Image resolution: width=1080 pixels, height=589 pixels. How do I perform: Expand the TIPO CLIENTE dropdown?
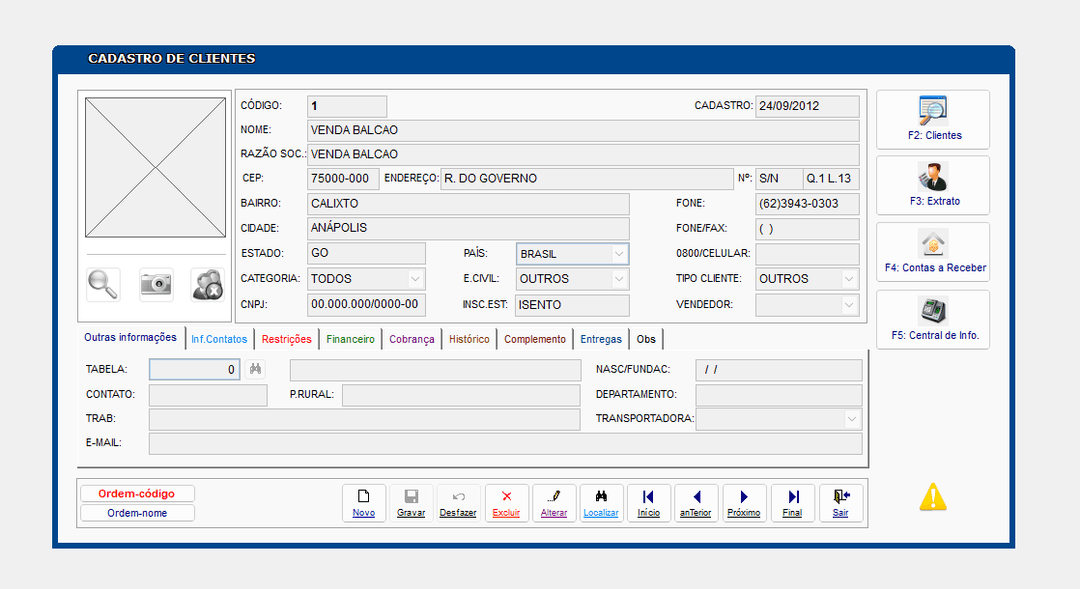(849, 279)
